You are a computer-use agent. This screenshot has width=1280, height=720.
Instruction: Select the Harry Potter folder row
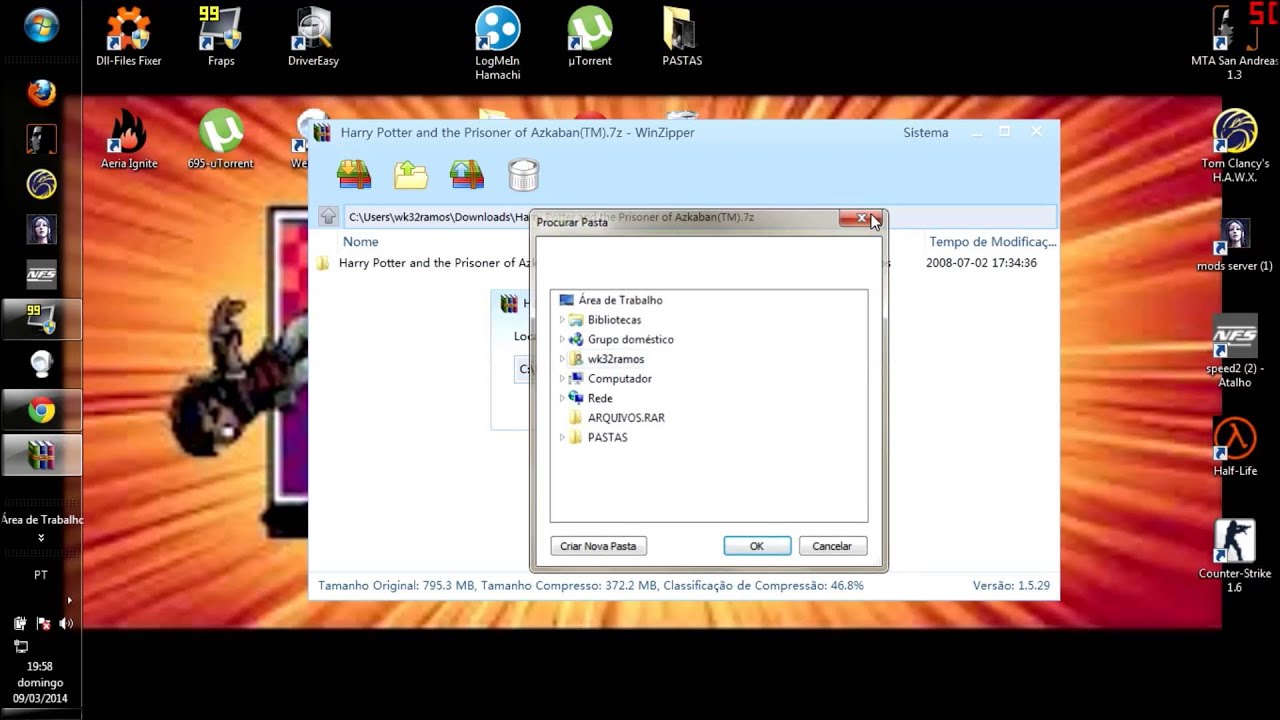click(683, 263)
